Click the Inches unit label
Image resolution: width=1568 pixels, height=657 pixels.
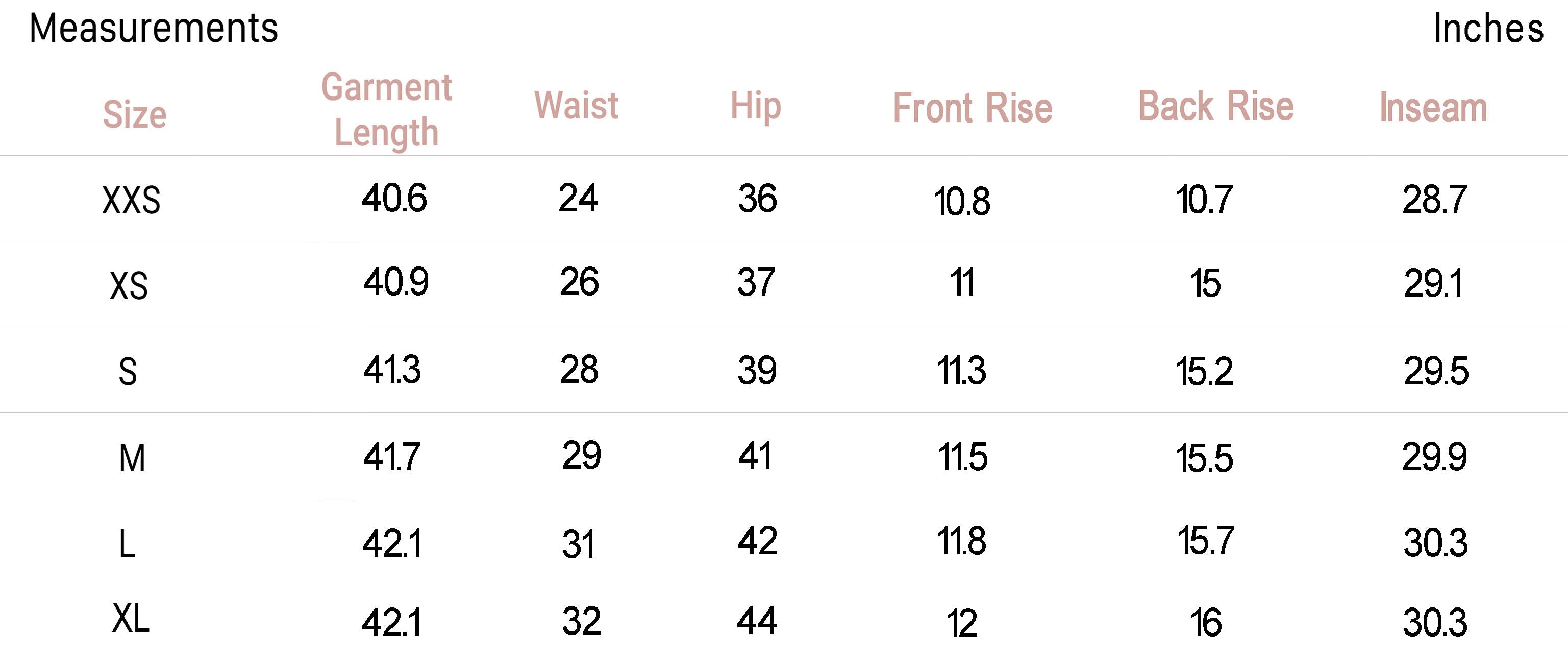coord(1488,29)
